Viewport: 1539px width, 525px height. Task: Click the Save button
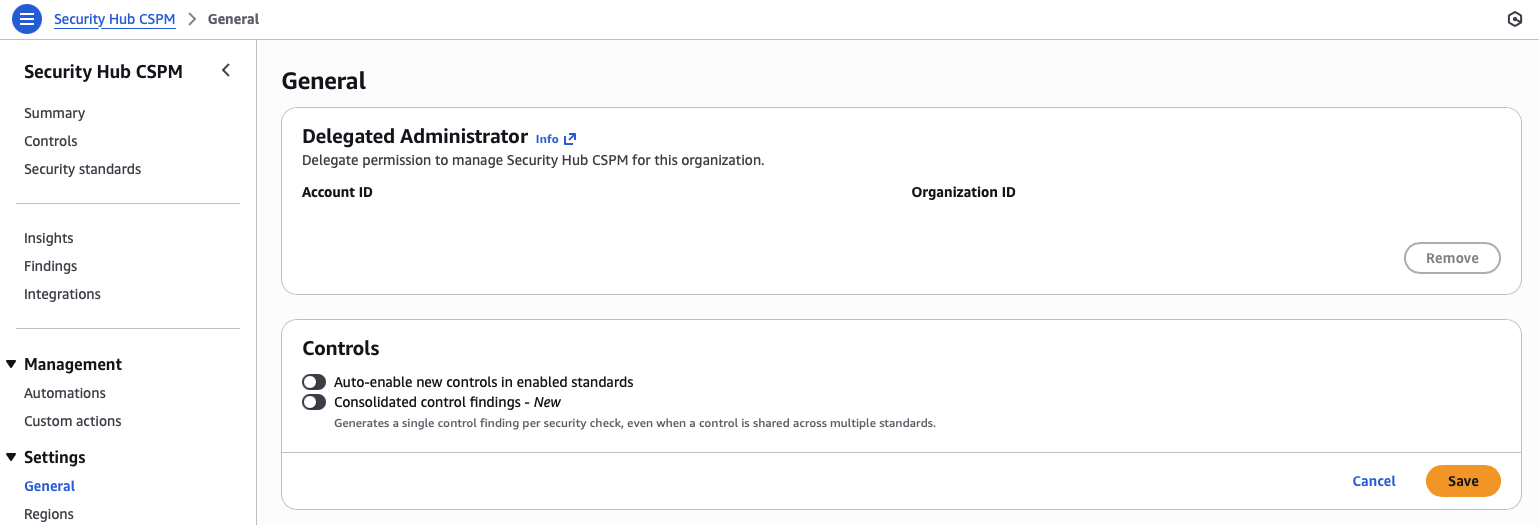1462,481
